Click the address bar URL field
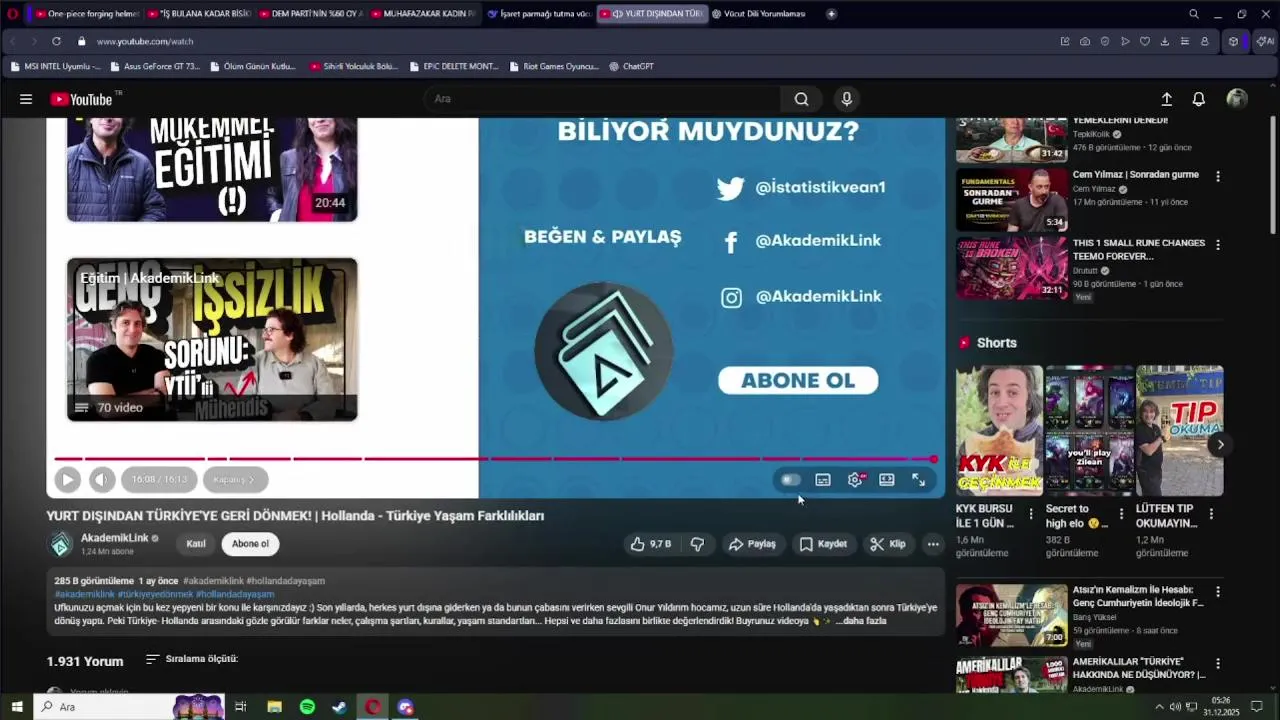1280x720 pixels. [560, 41]
